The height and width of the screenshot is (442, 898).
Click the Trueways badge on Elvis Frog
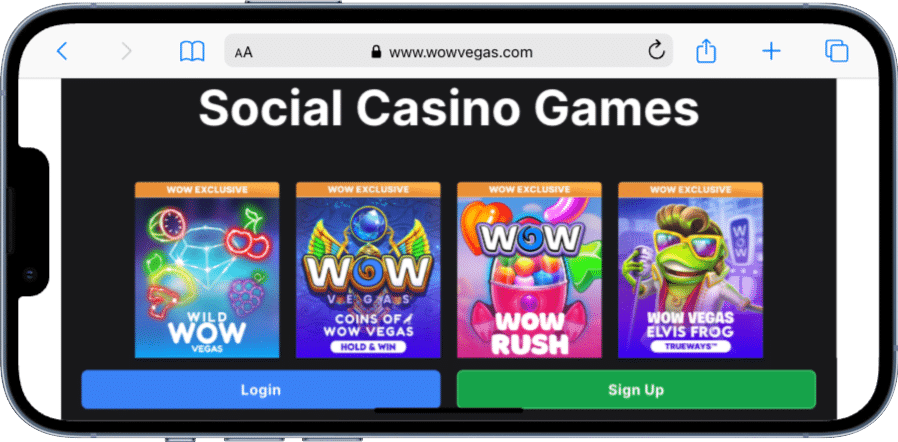pos(690,346)
